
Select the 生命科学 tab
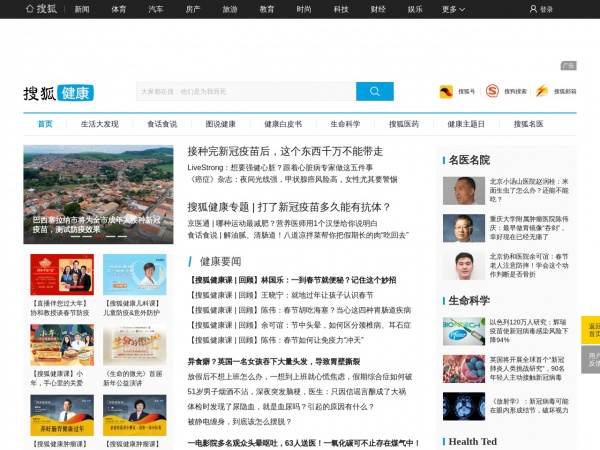(345, 124)
